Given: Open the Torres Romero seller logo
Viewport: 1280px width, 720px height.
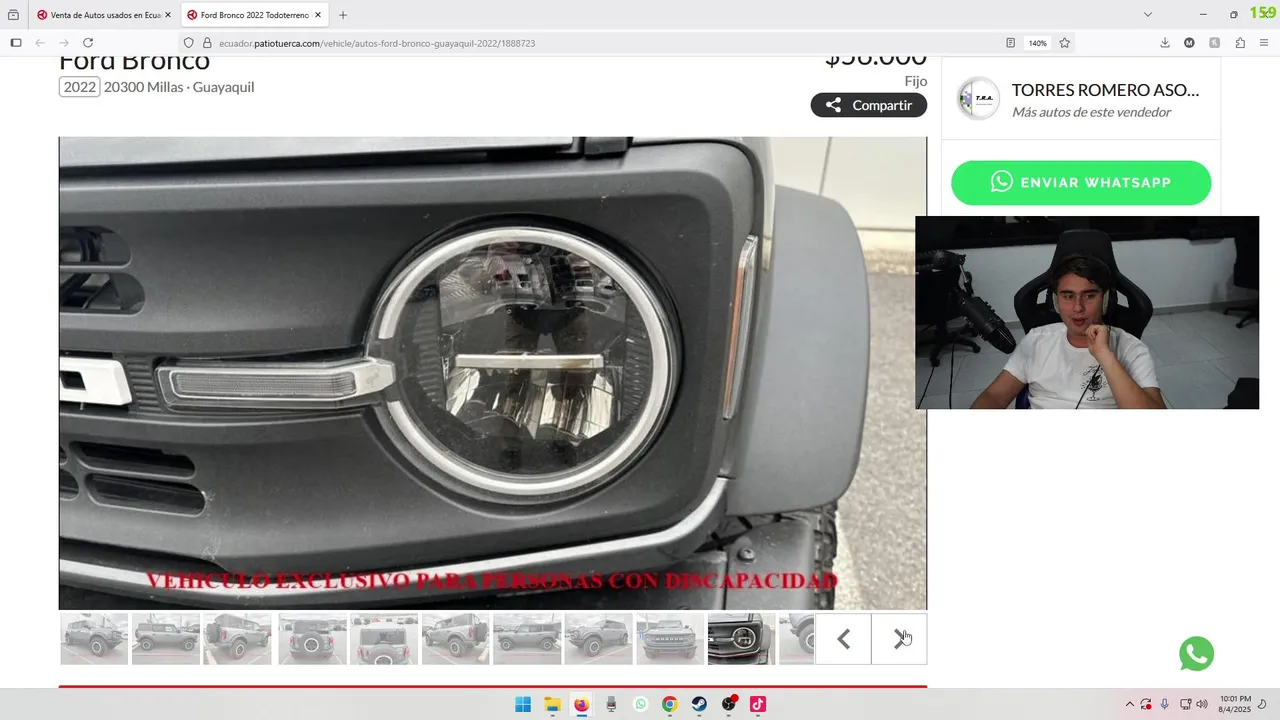Looking at the screenshot, I should 978,99.
